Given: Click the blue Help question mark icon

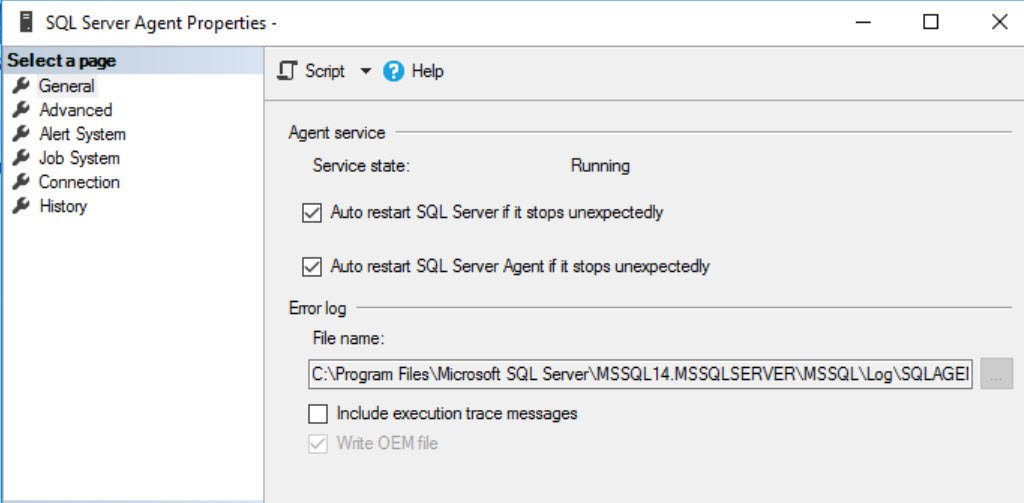Looking at the screenshot, I should tap(394, 71).
